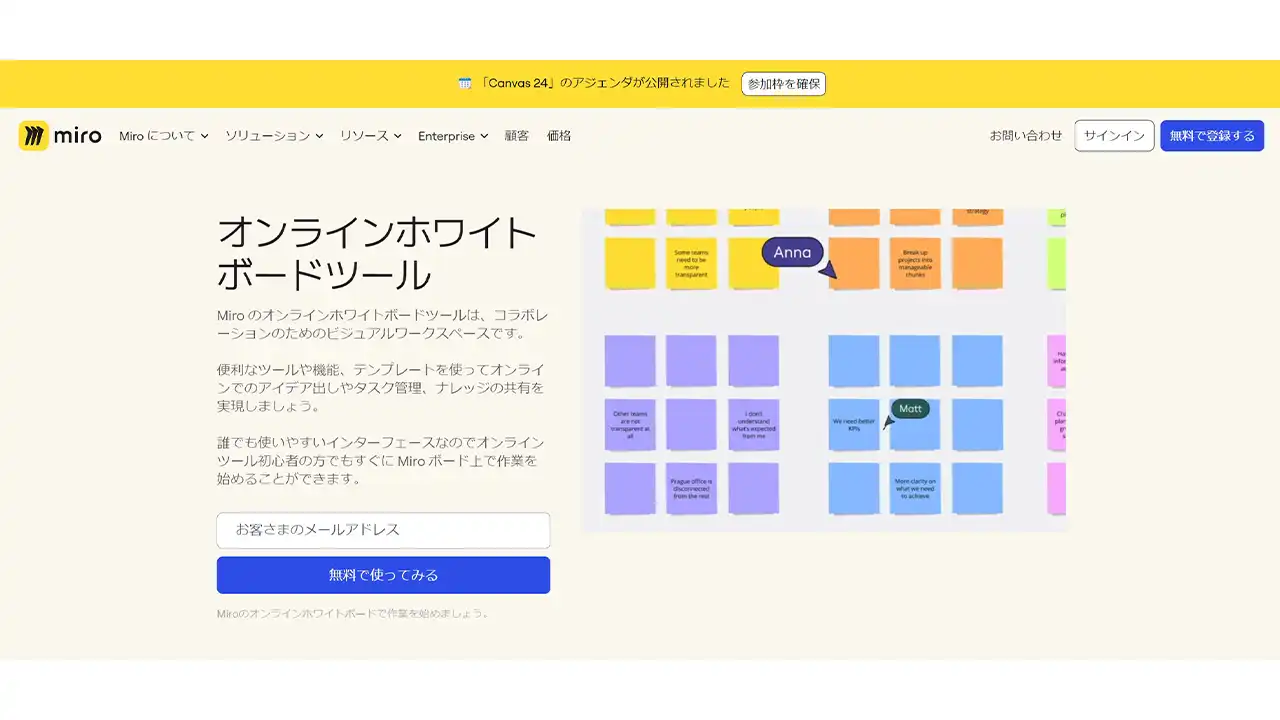Expand the リソース navigation dropdown

pyautogui.click(x=364, y=135)
